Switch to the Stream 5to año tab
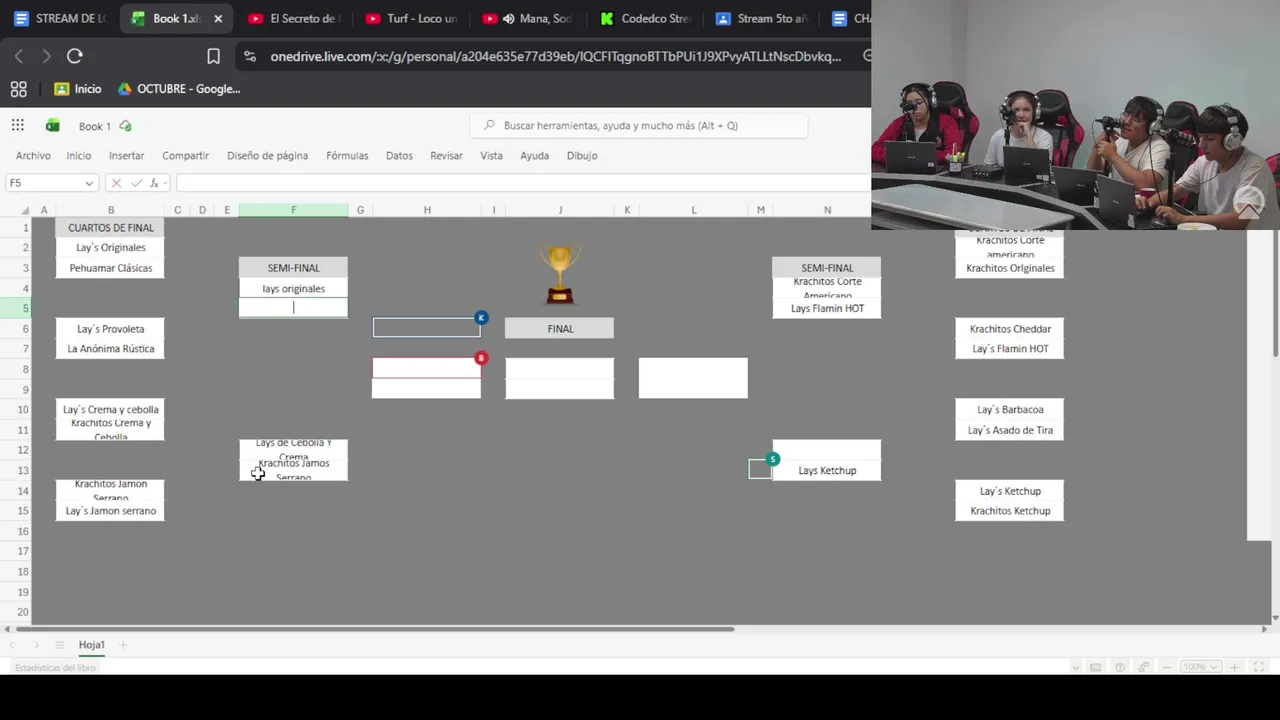 pos(762,18)
